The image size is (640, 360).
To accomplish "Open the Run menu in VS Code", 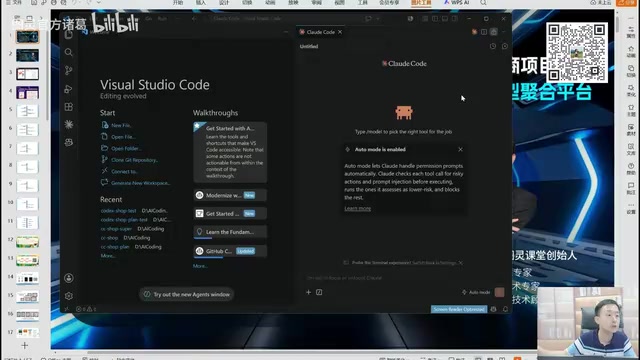I will 162,18.
